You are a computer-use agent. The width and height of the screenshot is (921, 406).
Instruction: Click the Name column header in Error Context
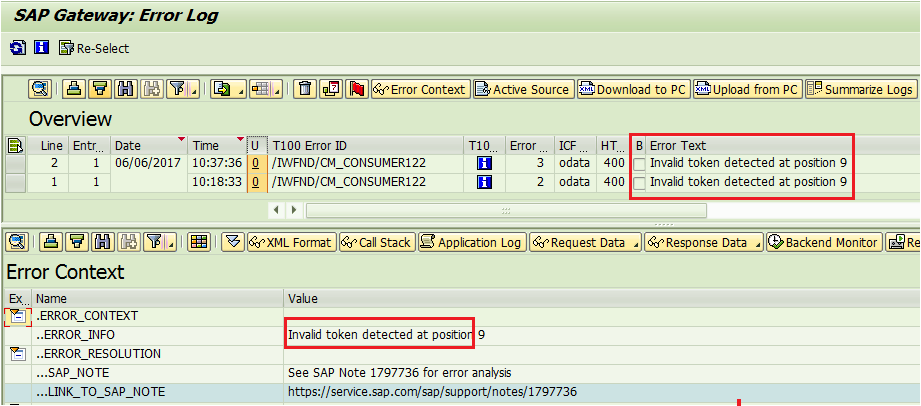[157, 298]
